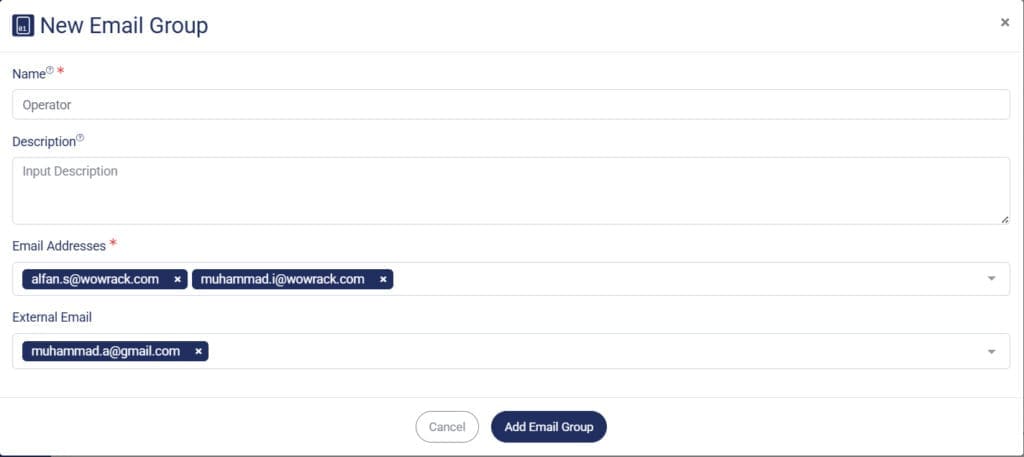Screen dimensions: 1024x457
Task: Submit with Add Email Group button
Action: [x=548, y=427]
